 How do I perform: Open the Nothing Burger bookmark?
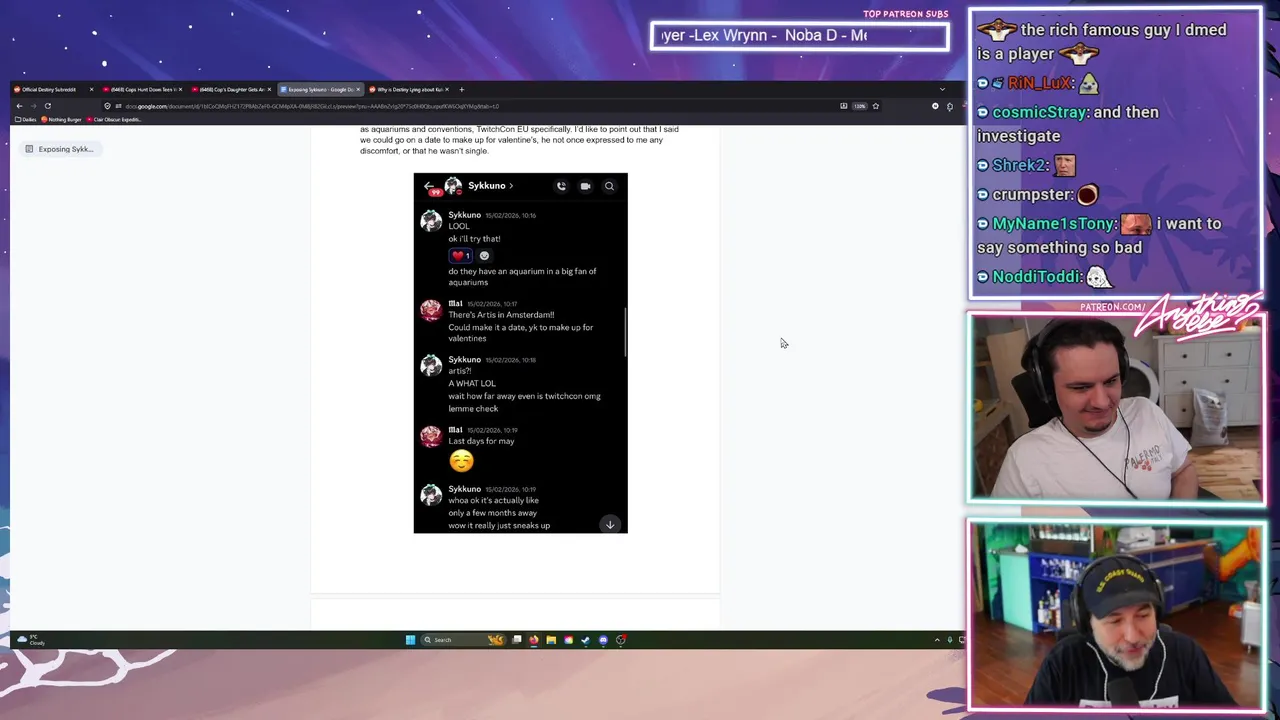[x=62, y=119]
